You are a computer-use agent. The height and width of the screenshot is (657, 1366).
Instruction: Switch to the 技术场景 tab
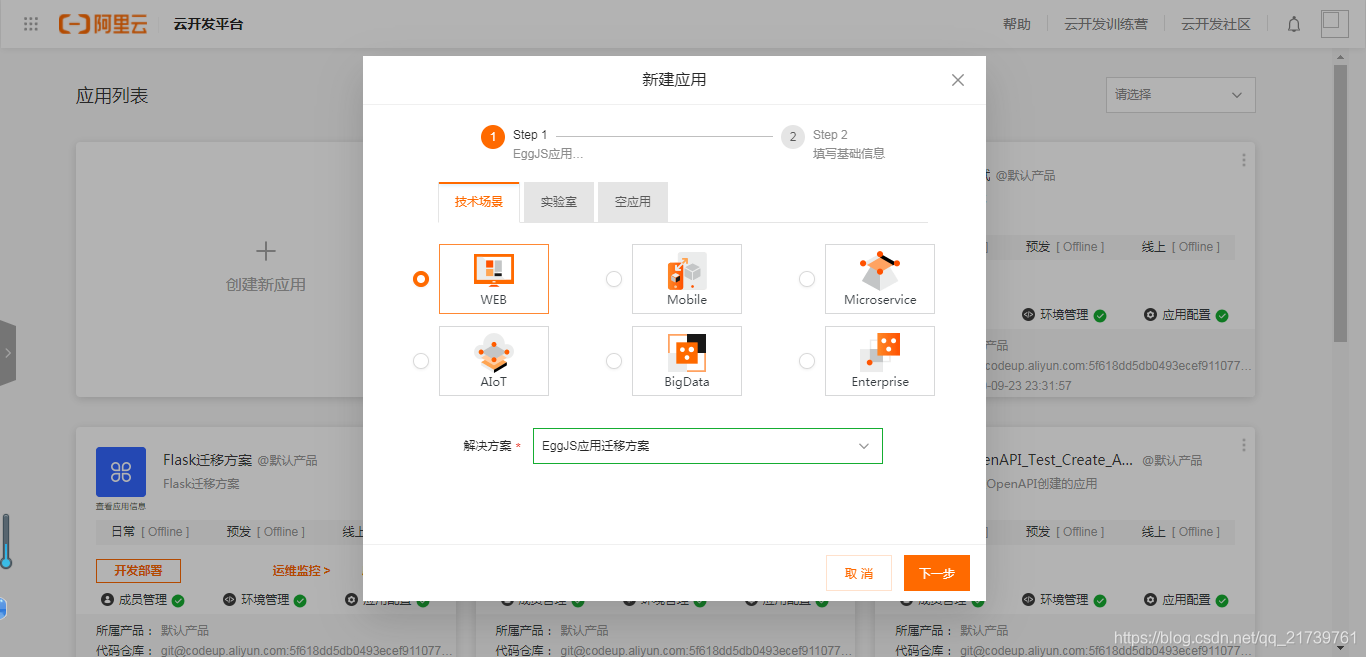coord(479,202)
